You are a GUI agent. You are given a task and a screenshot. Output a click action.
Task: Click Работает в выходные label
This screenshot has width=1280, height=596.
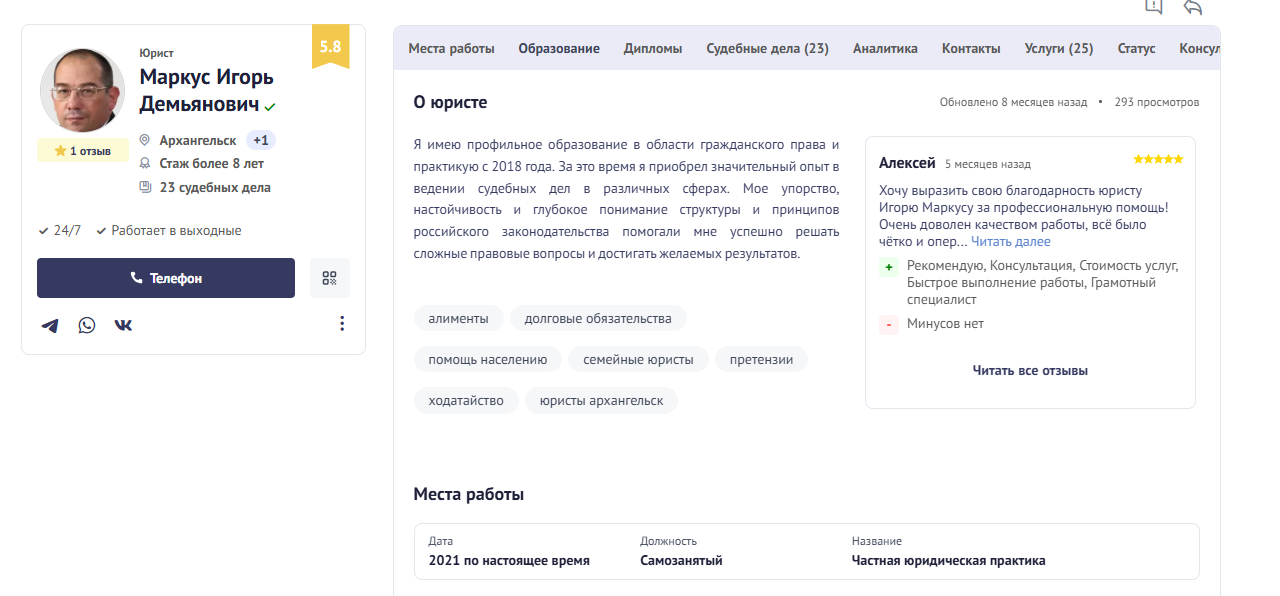[176, 230]
